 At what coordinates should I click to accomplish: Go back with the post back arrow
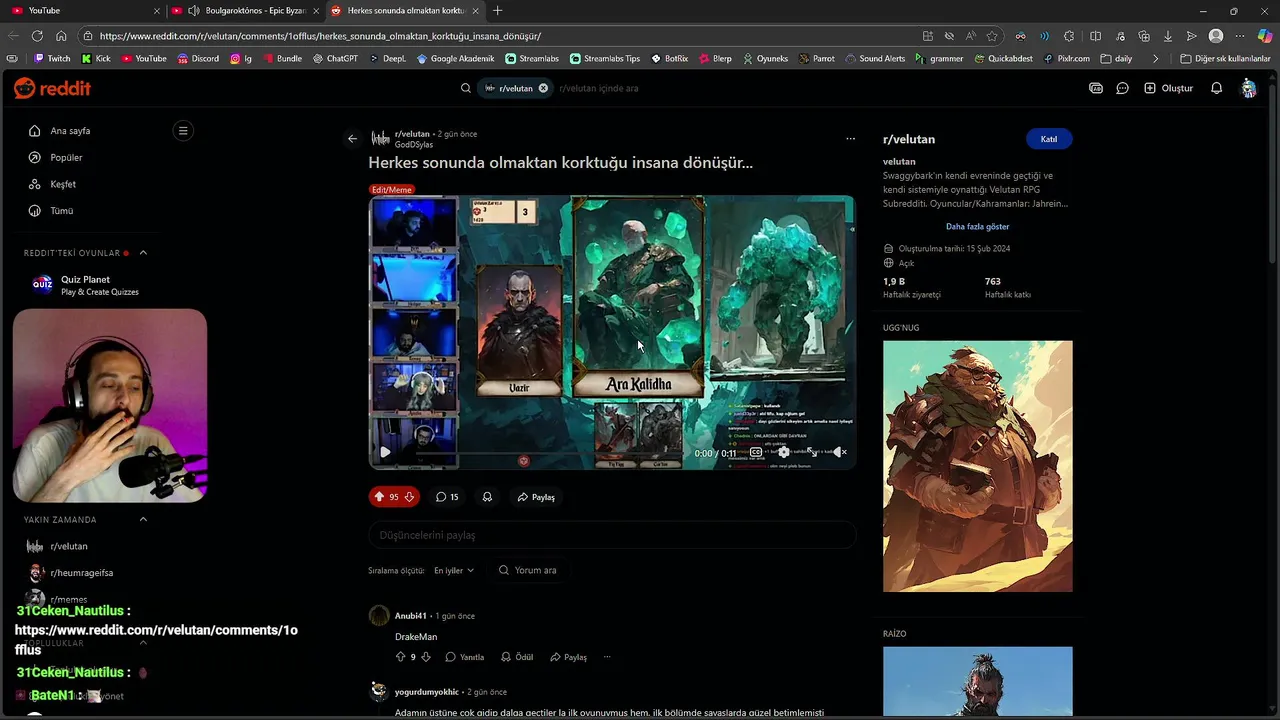352,139
